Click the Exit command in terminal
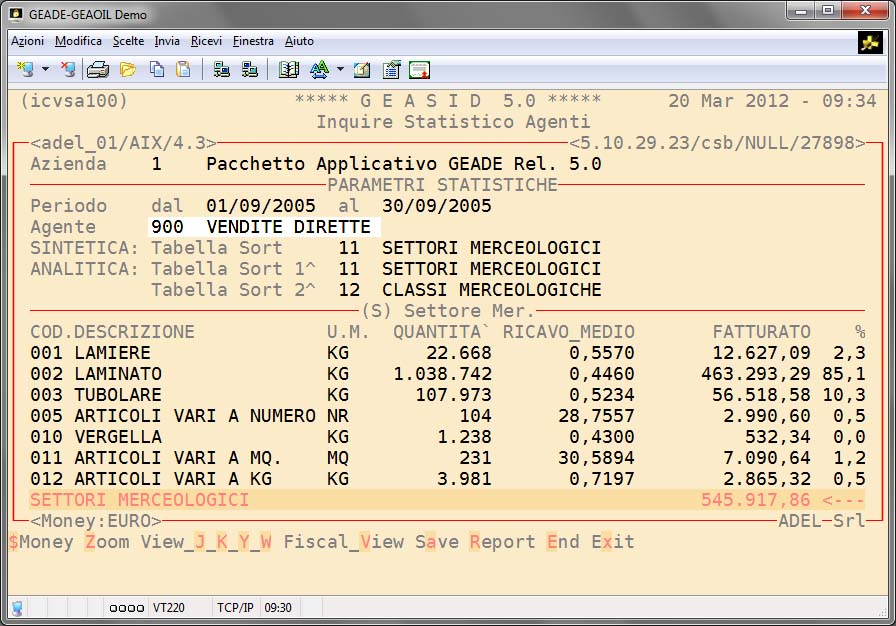 [x=612, y=542]
